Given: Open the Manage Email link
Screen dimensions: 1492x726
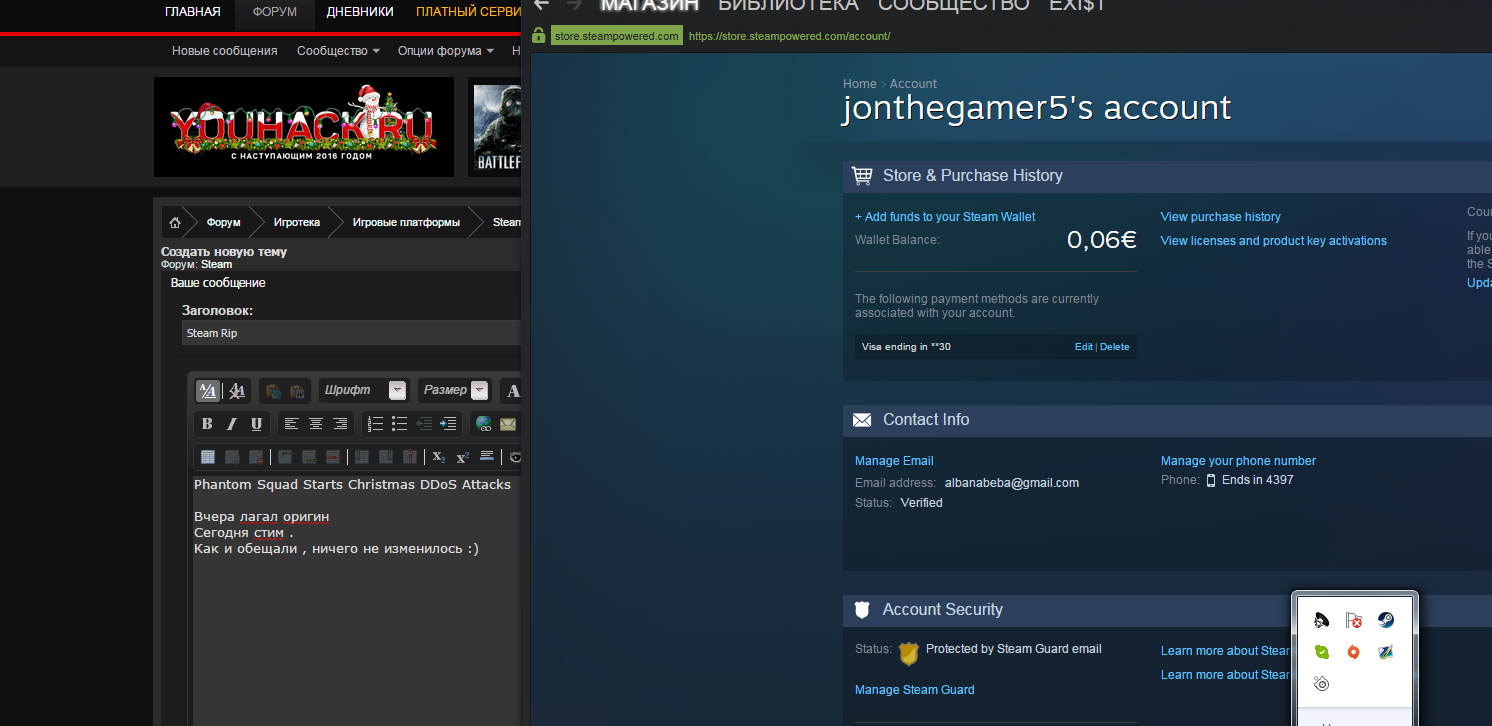Looking at the screenshot, I should [894, 461].
